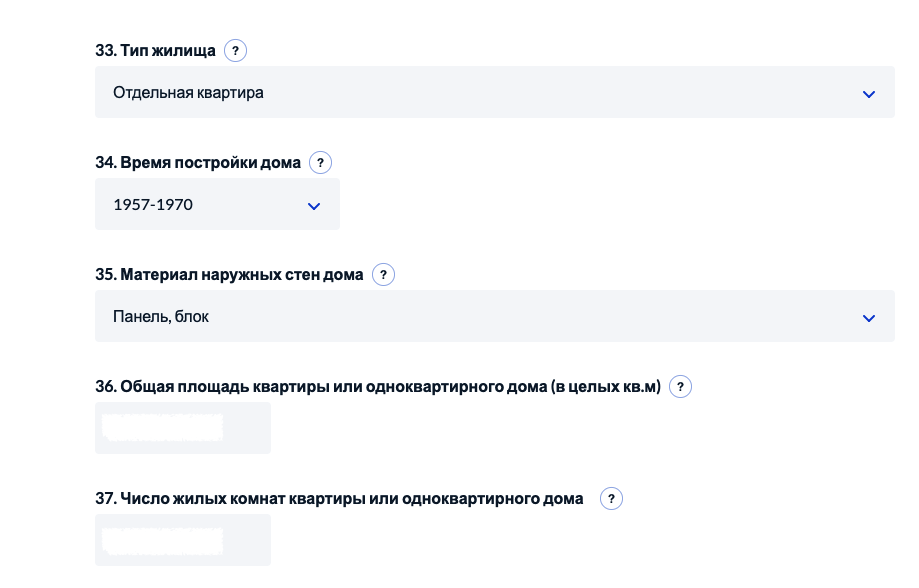The height and width of the screenshot is (588, 919).
Task: Click '35. Материал наружных стен дома' label
Action: [x=229, y=274]
